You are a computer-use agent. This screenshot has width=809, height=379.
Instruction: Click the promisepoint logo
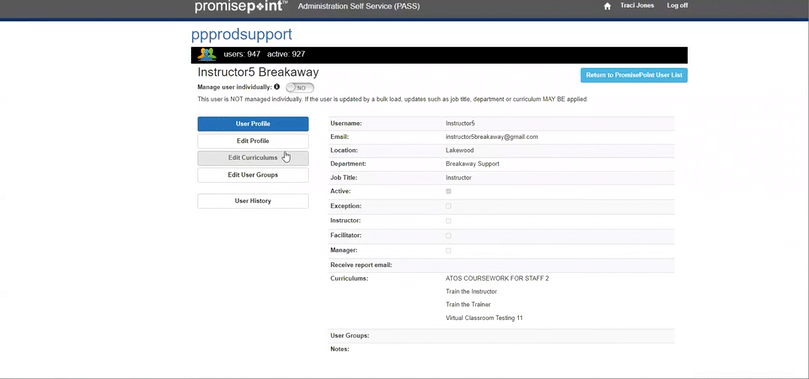click(x=241, y=7)
